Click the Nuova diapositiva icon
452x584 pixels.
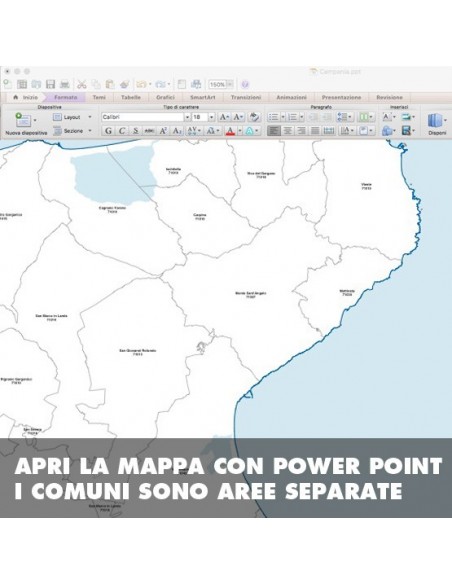(x=23, y=120)
